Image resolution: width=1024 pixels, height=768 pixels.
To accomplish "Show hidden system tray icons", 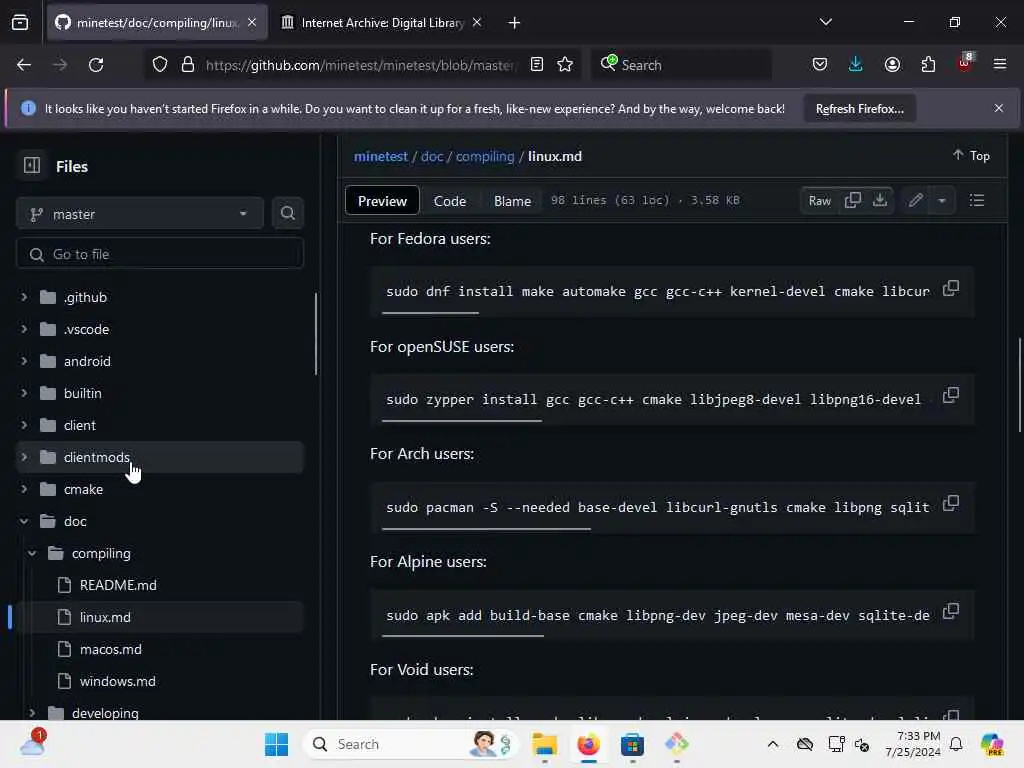I will pos(773,744).
